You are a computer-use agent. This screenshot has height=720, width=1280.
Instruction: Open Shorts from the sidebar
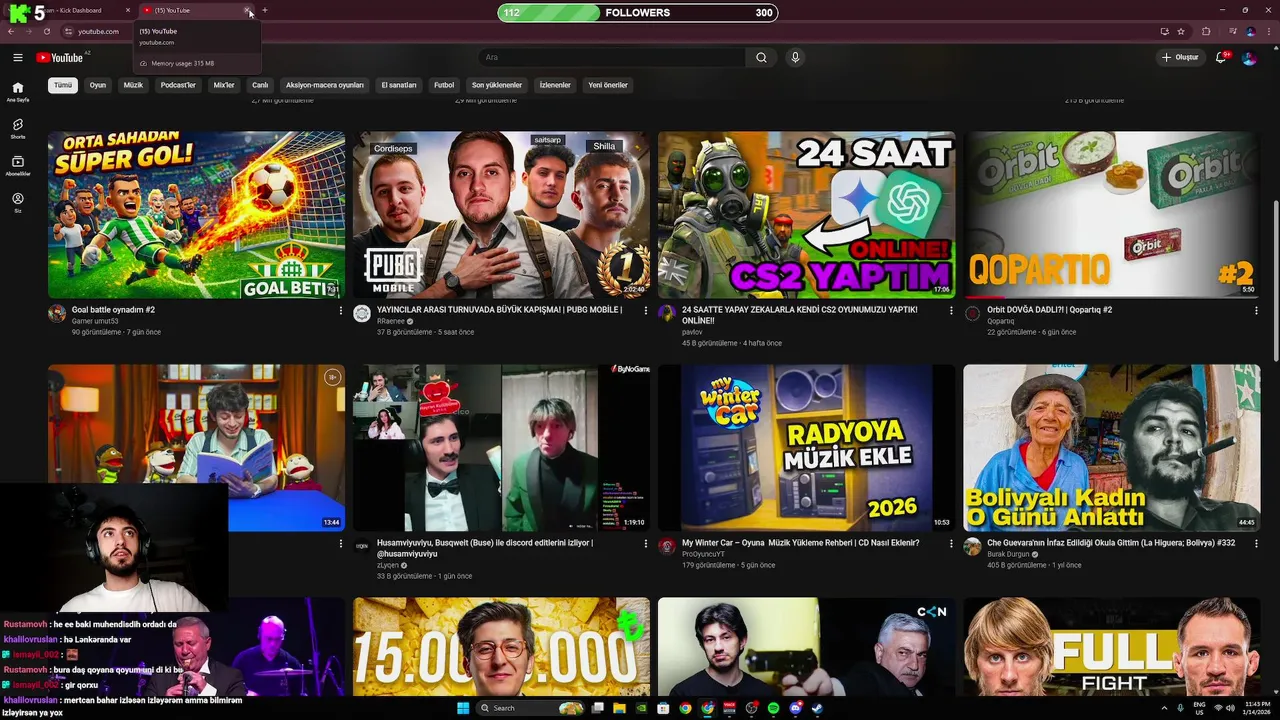(18, 129)
